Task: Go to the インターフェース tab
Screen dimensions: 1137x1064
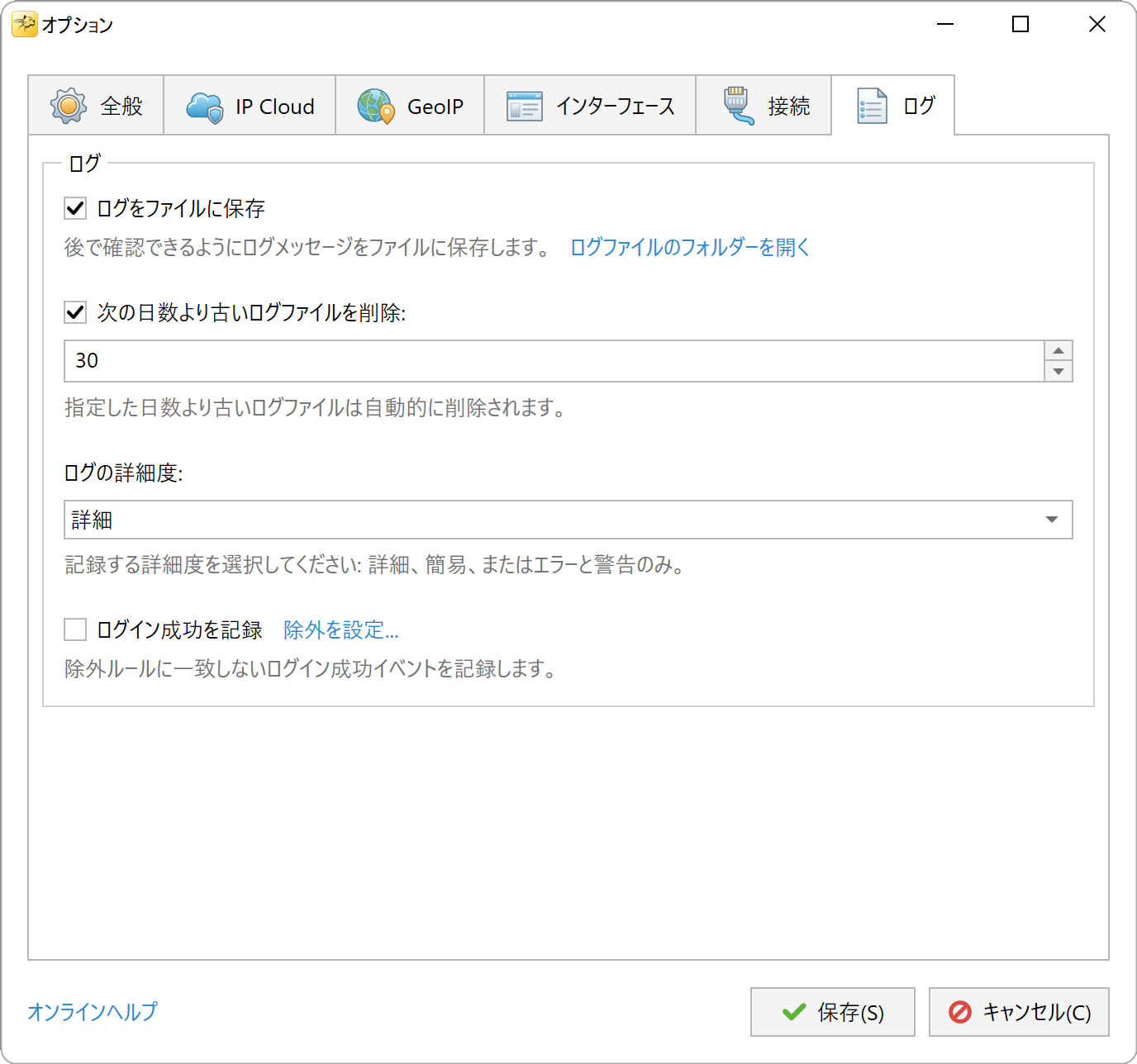Action: 590,106
